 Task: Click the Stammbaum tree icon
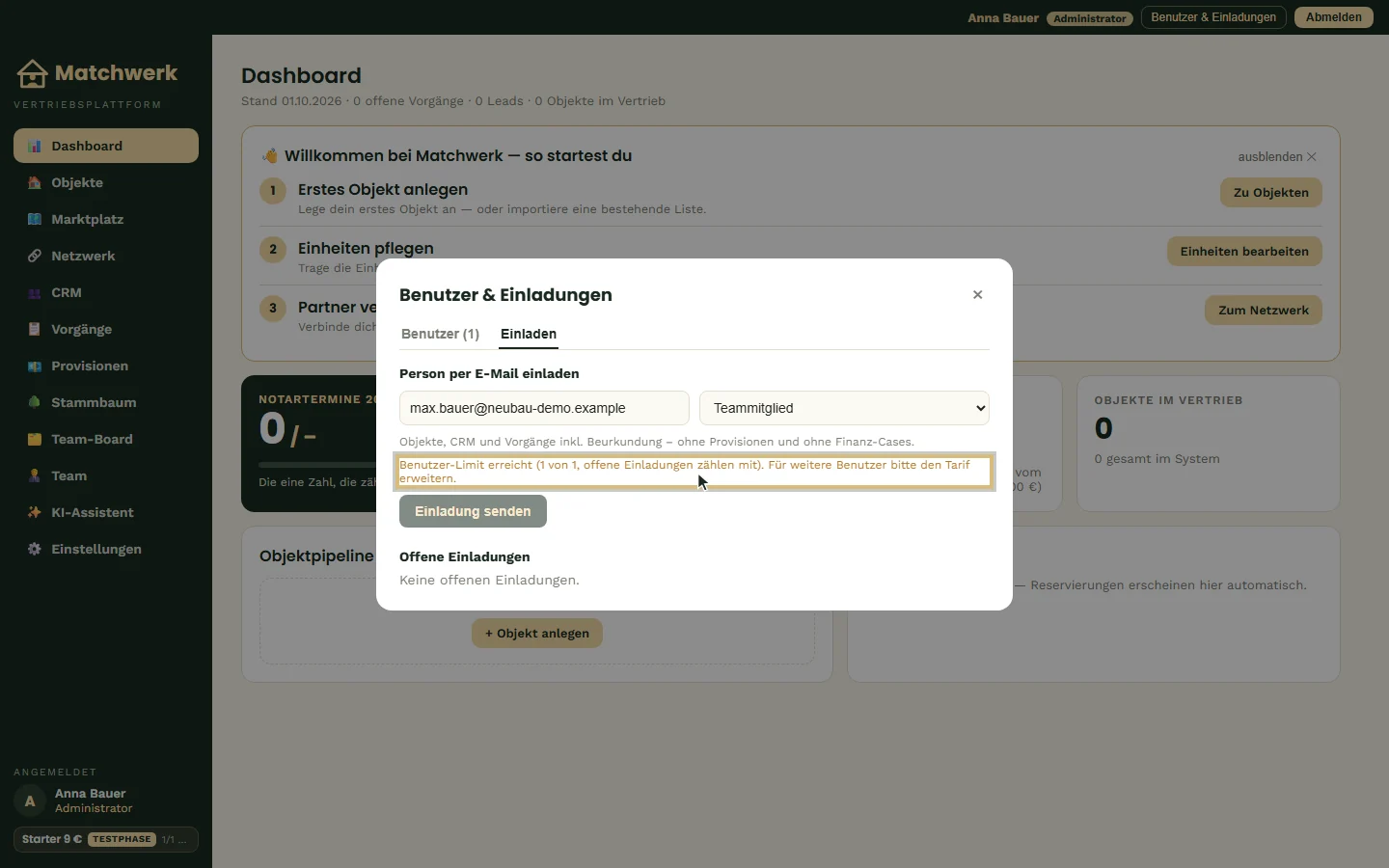pos(35,403)
